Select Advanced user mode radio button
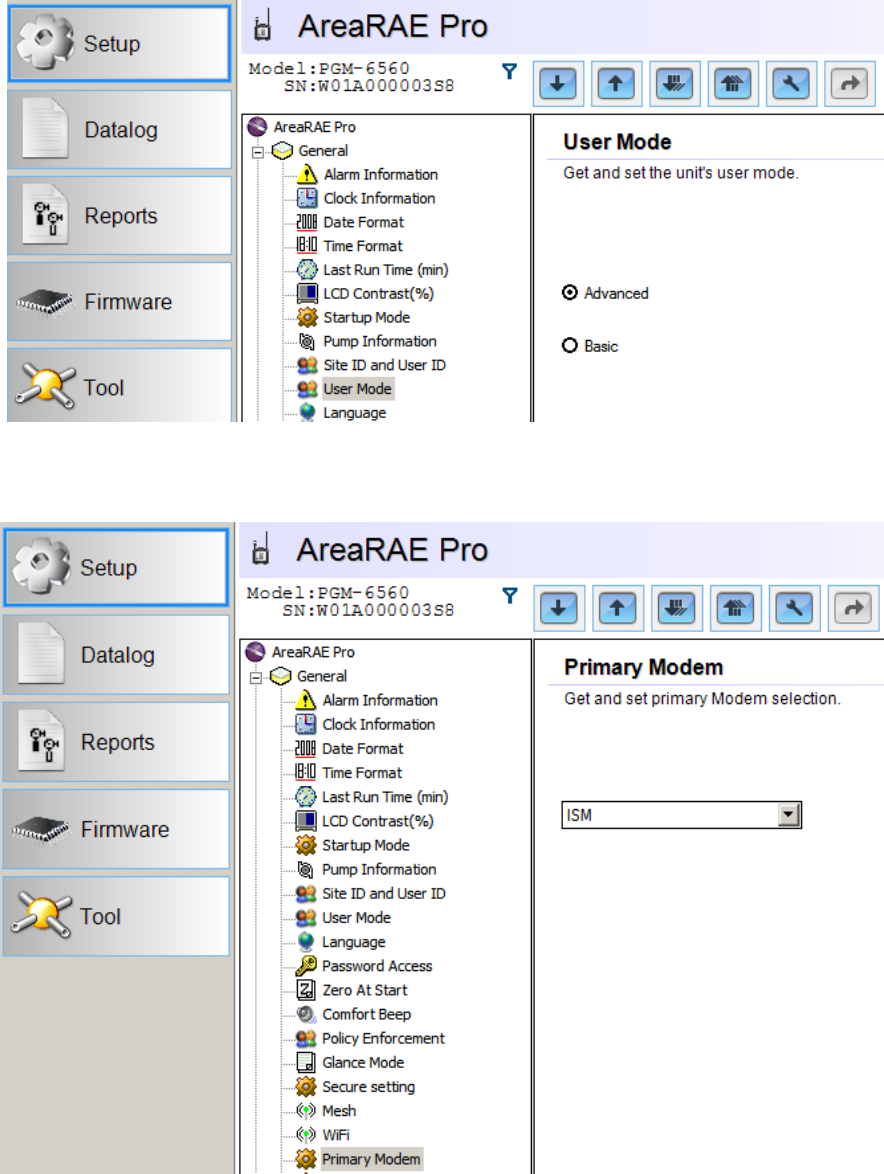Viewport: 884px width, 1174px height. [x=570, y=293]
